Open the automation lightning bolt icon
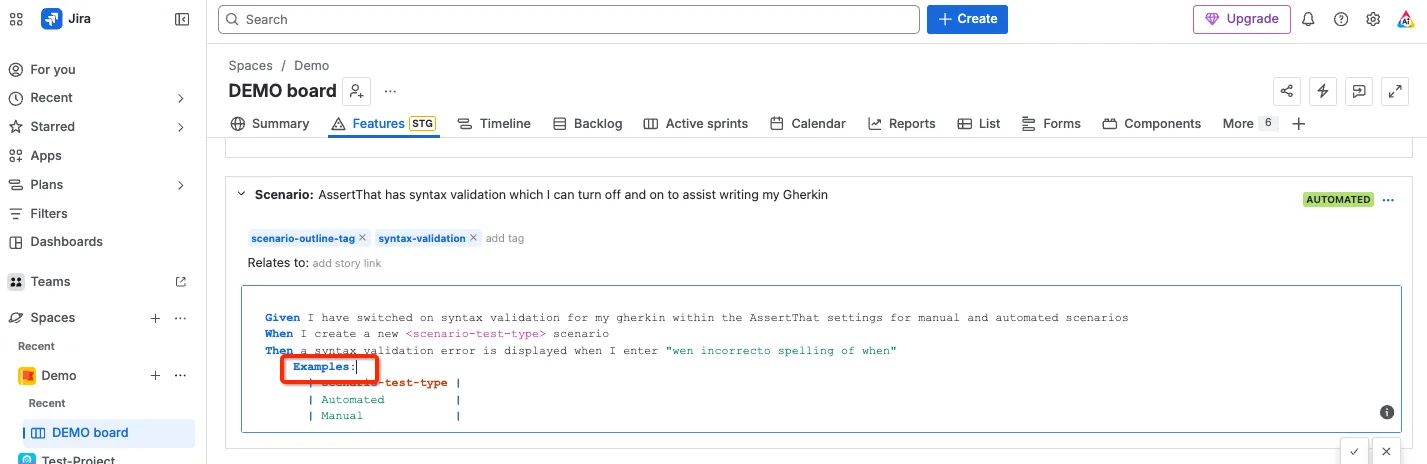The width and height of the screenshot is (1427, 464). (1323, 91)
